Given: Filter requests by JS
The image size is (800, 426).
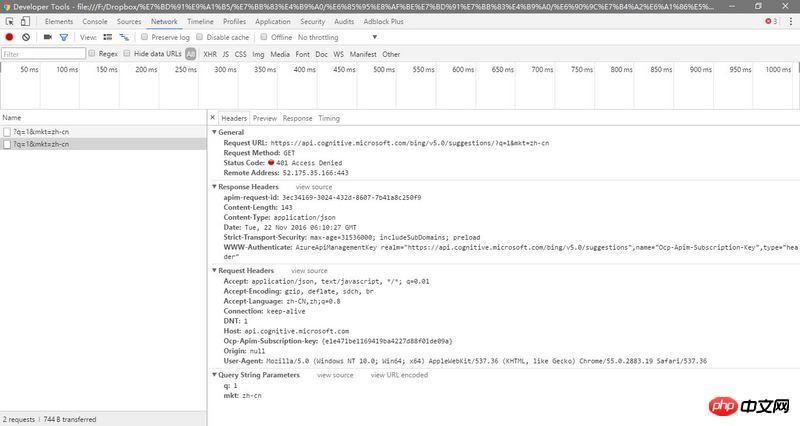Looking at the screenshot, I should point(226,54).
